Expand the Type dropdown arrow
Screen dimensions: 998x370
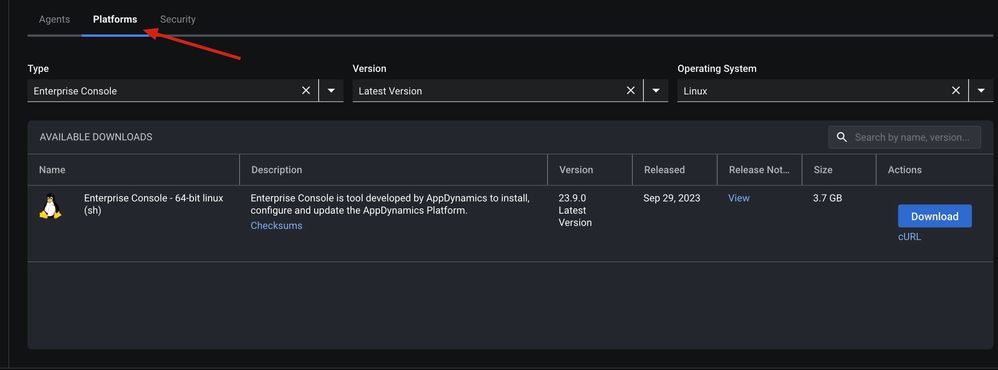tap(331, 90)
